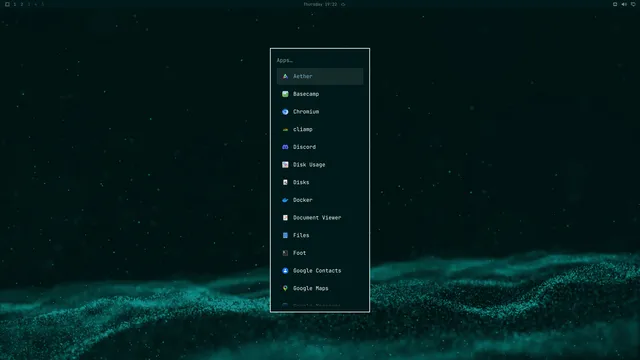
Task: Open the cliamp entry
Action: pyautogui.click(x=320, y=129)
